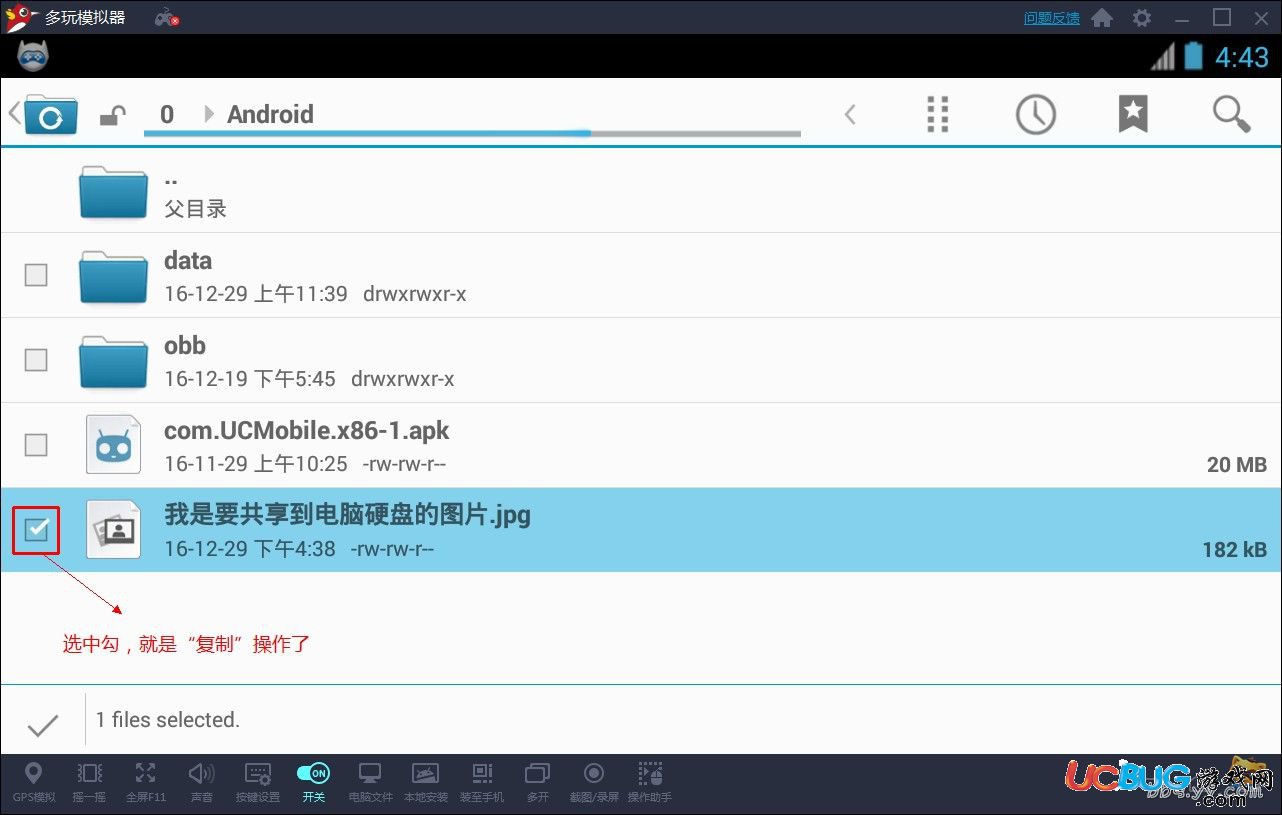
Task: Open the obb folder
Action: tap(640, 360)
